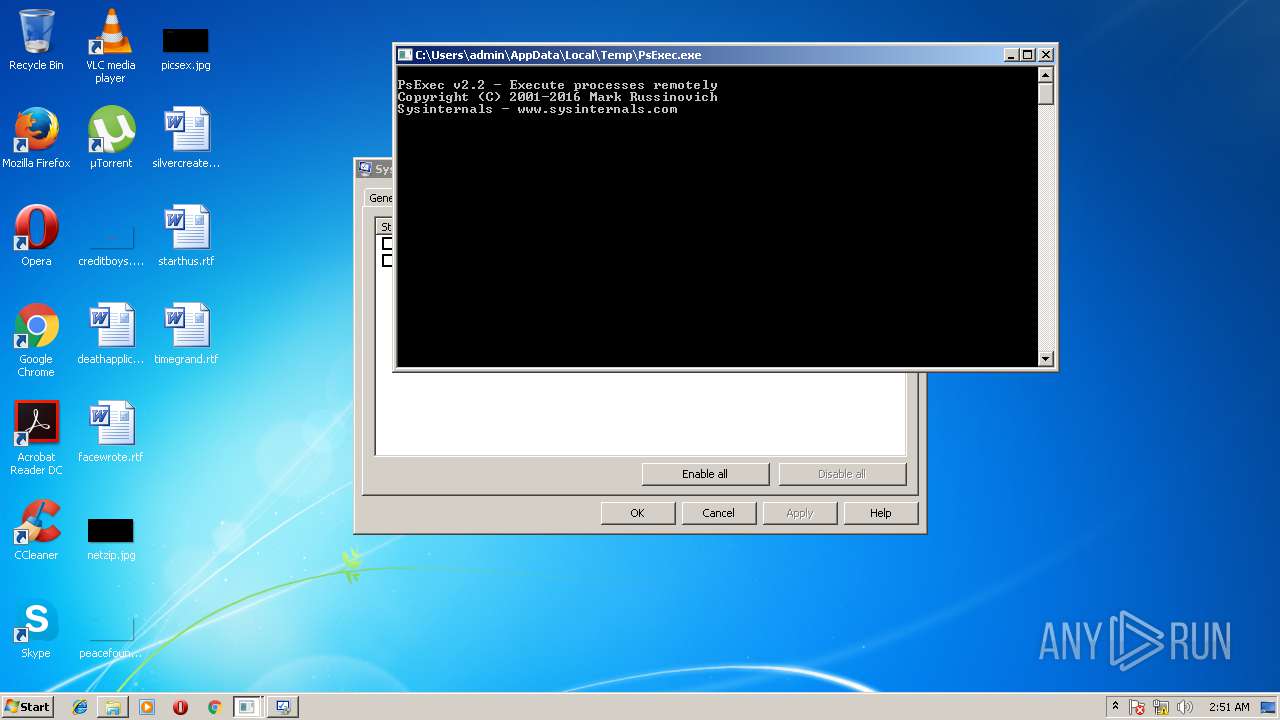
Task: Launch Opera from the desktop
Action: [x=36, y=236]
